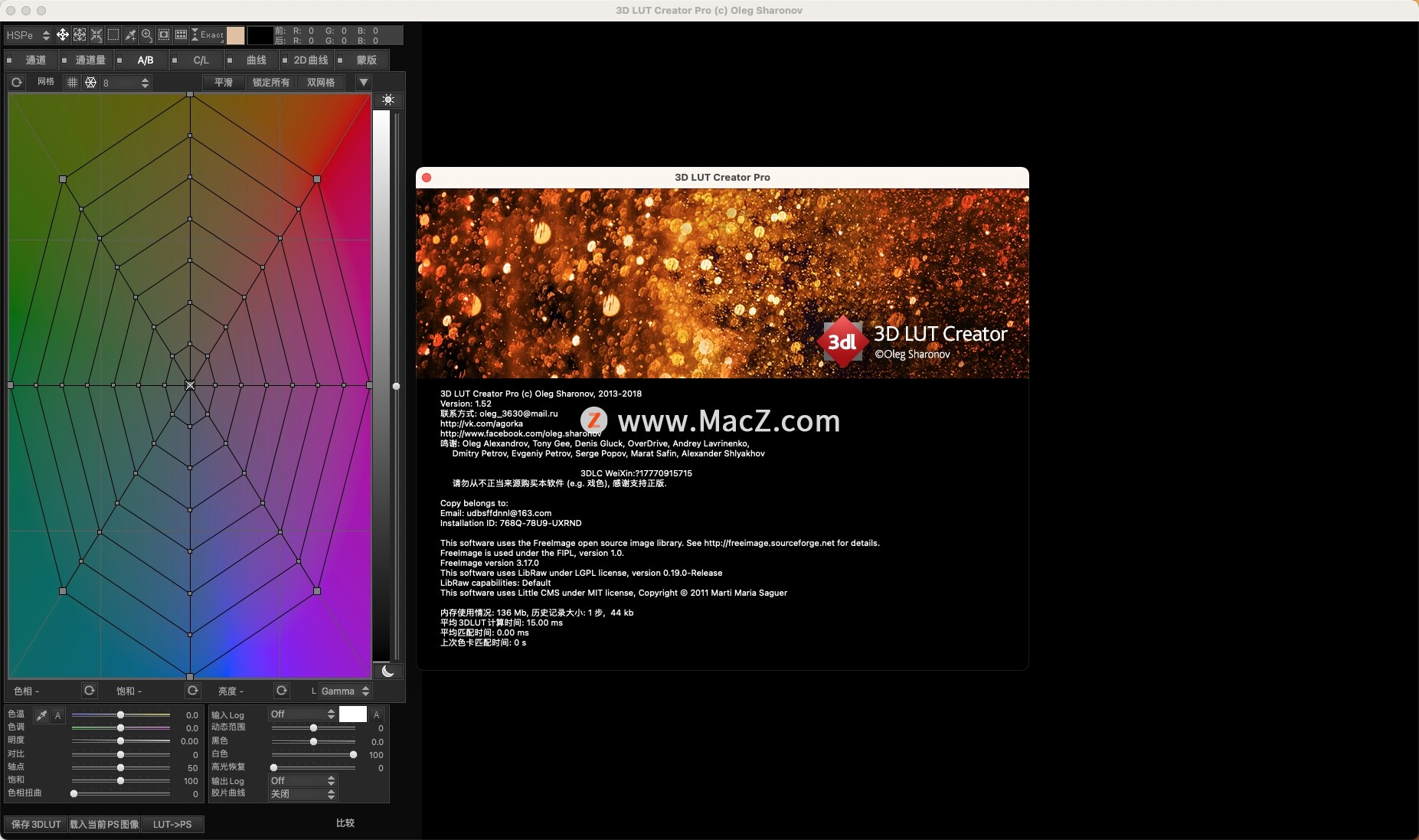Click the 载入当前PS图像 button
1419x840 pixels.
pos(104,824)
